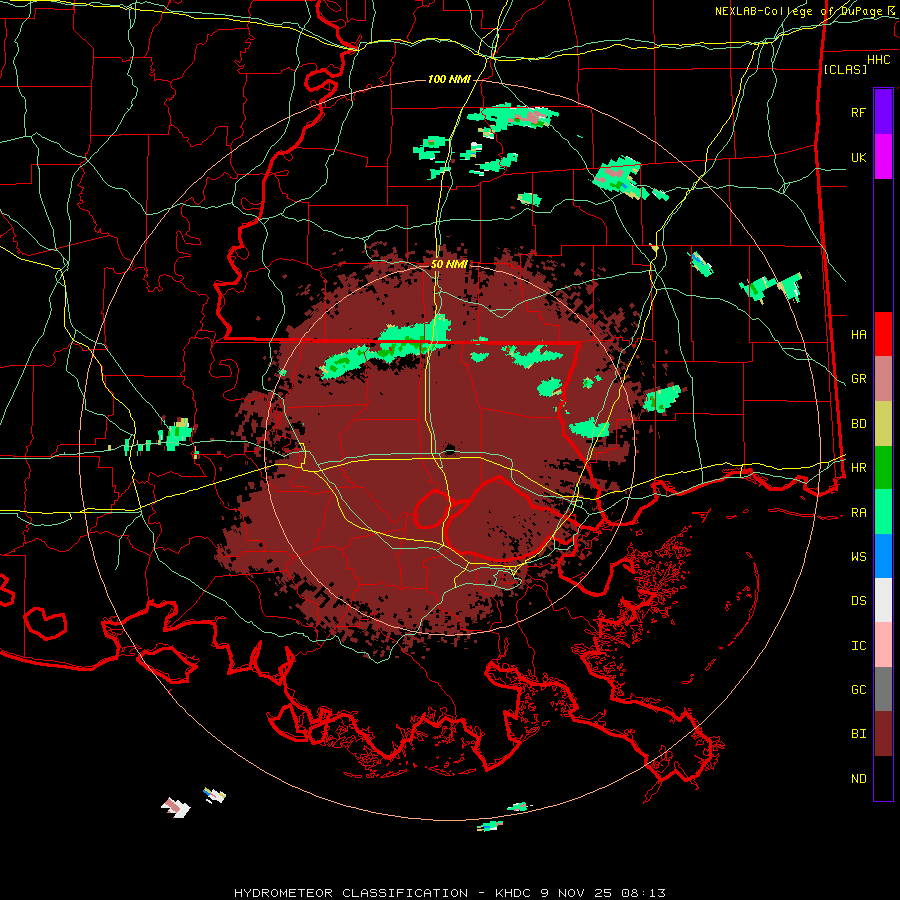Click the HA red legend swatch

883,334
